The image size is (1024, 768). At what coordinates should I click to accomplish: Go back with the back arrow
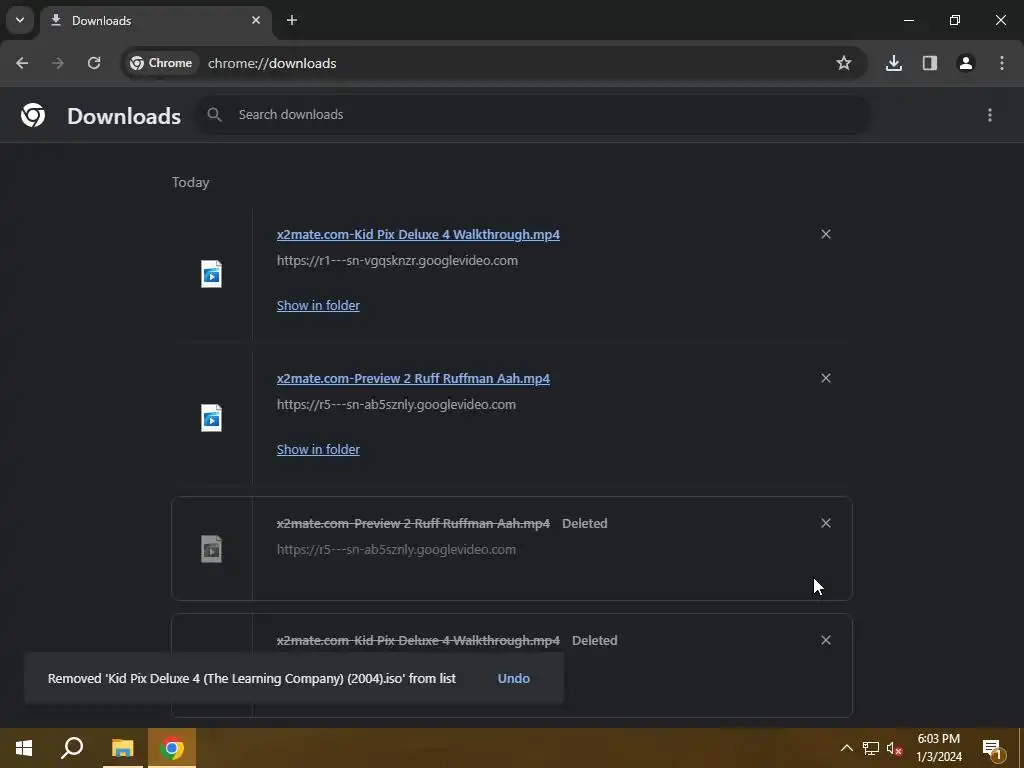coord(22,63)
